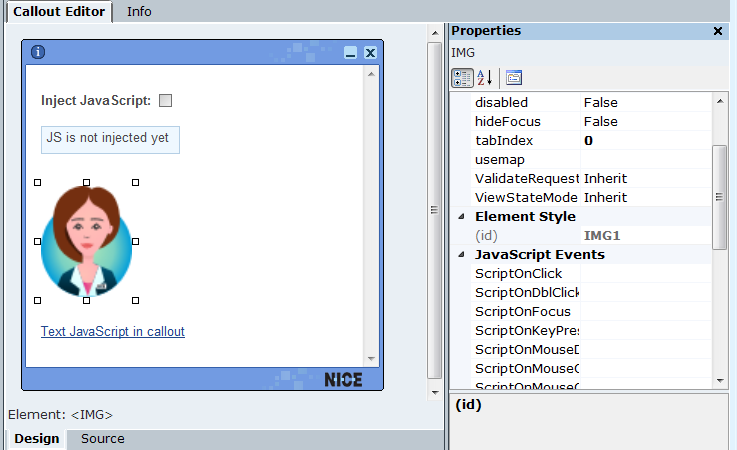Minimize the callout preview window

pos(350,53)
